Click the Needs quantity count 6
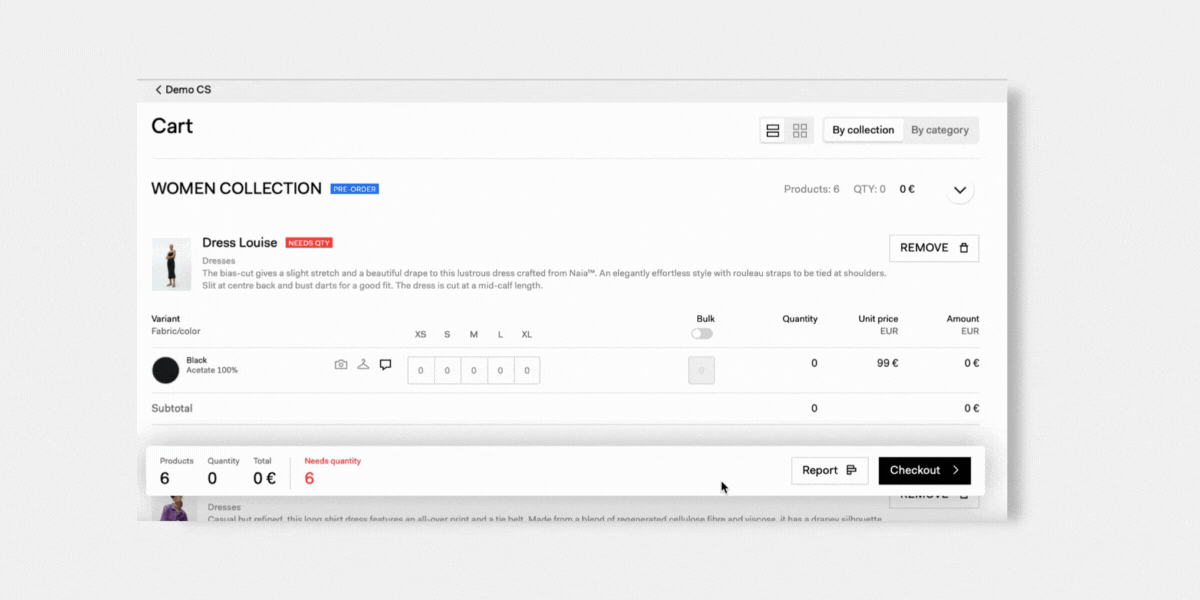Viewport: 1200px width, 600px height. tap(309, 478)
